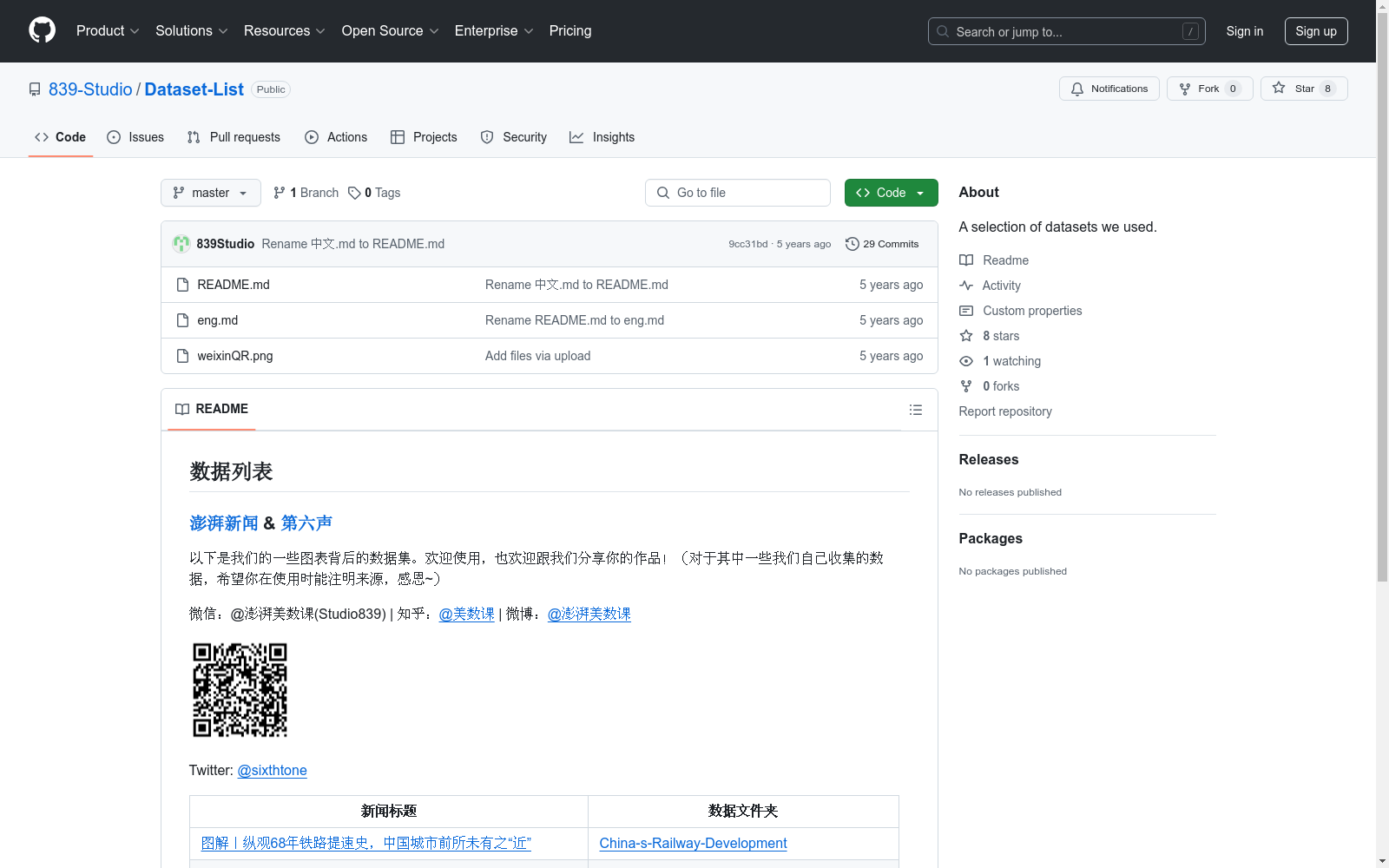This screenshot has height=868, width=1389.
Task: Open the green Code dropdown button
Action: 891,193
